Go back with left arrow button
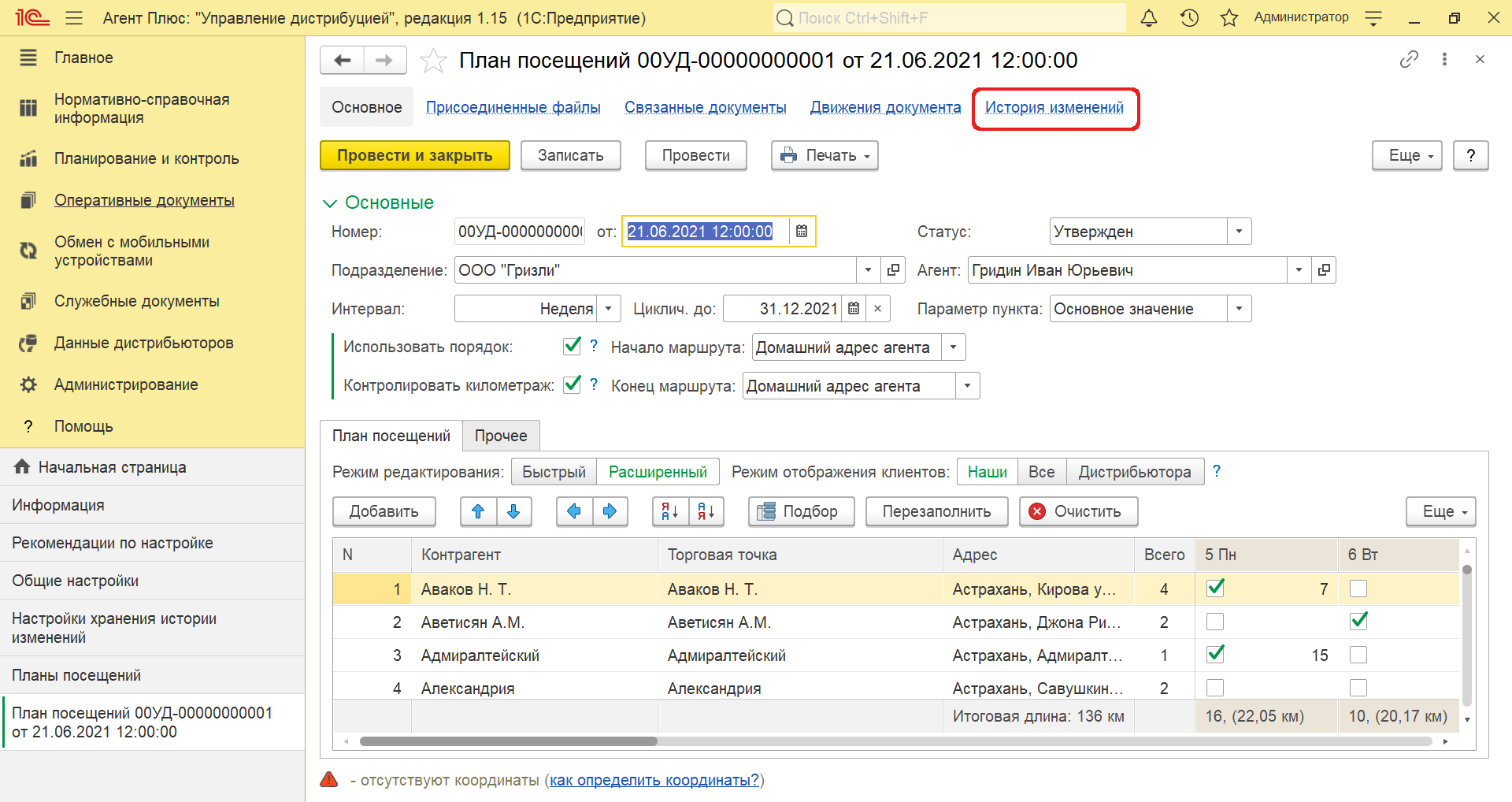The image size is (1512, 802). tap(343, 61)
